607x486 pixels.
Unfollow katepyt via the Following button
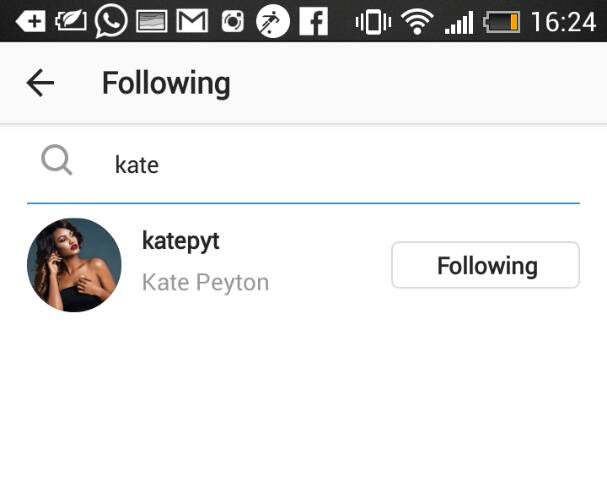point(485,265)
